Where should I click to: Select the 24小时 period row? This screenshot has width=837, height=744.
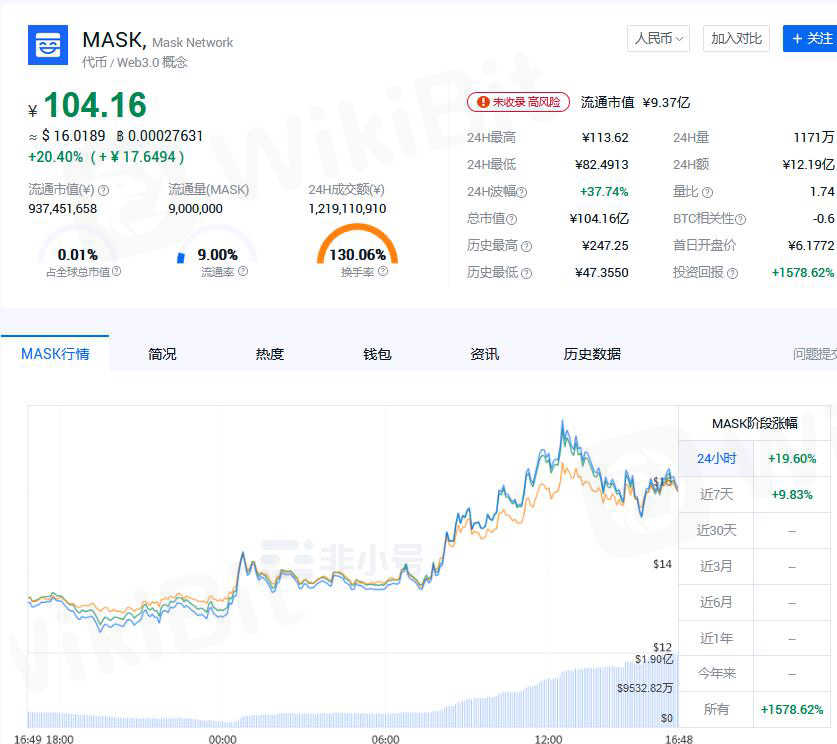716,459
